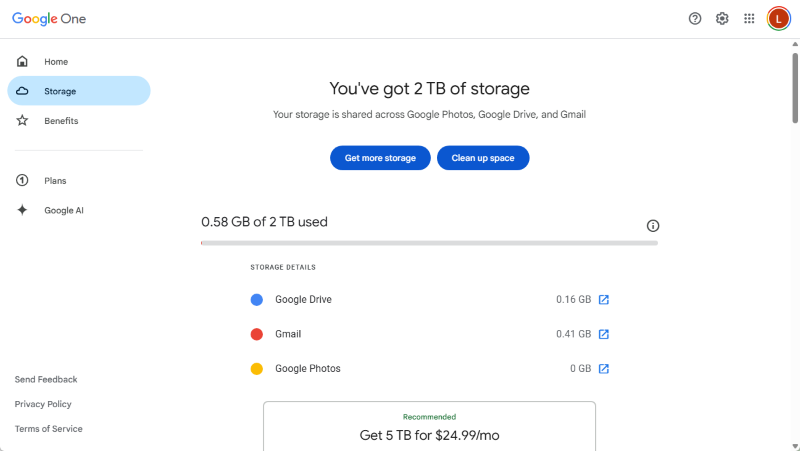
Task: Click the vertical page scrollbar thumb
Action: point(795,87)
